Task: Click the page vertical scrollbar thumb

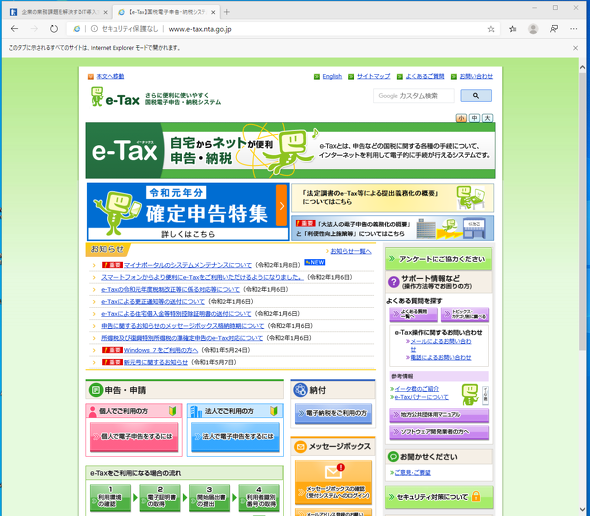Action: pyautogui.click(x=582, y=213)
